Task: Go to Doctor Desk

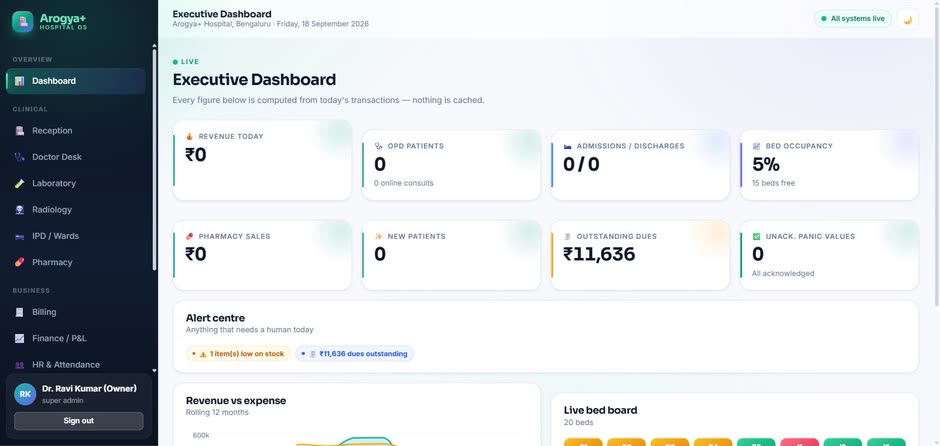Action: tap(76, 157)
